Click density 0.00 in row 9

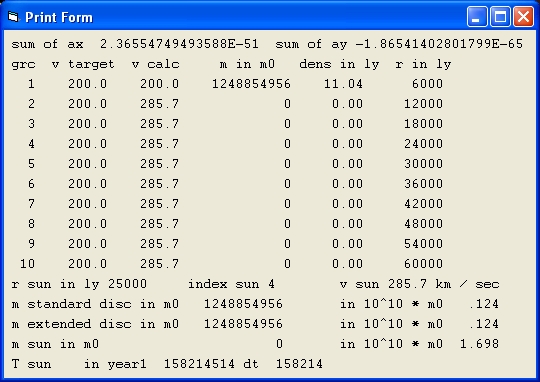click(347, 244)
